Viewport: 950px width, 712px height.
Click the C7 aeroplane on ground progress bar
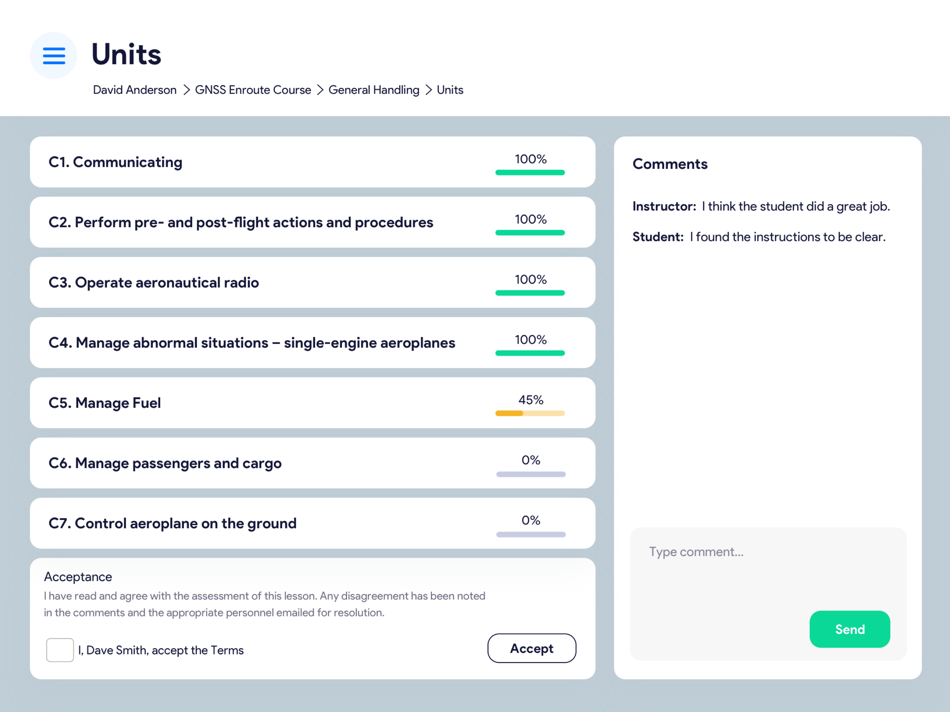[x=531, y=534]
